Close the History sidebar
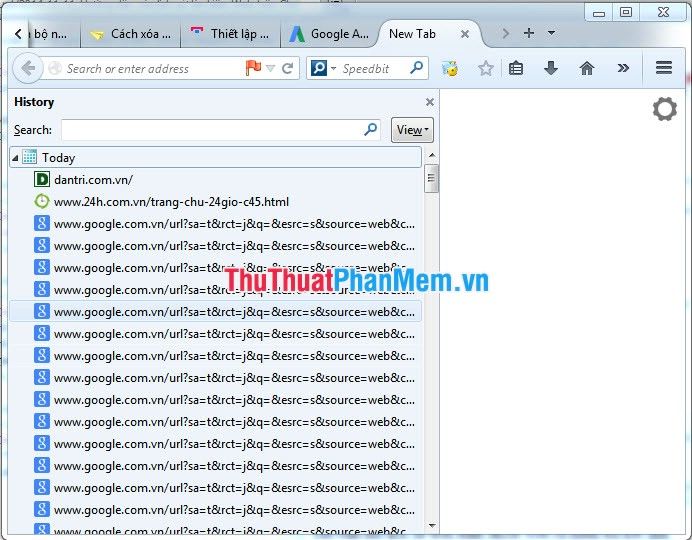 430,102
